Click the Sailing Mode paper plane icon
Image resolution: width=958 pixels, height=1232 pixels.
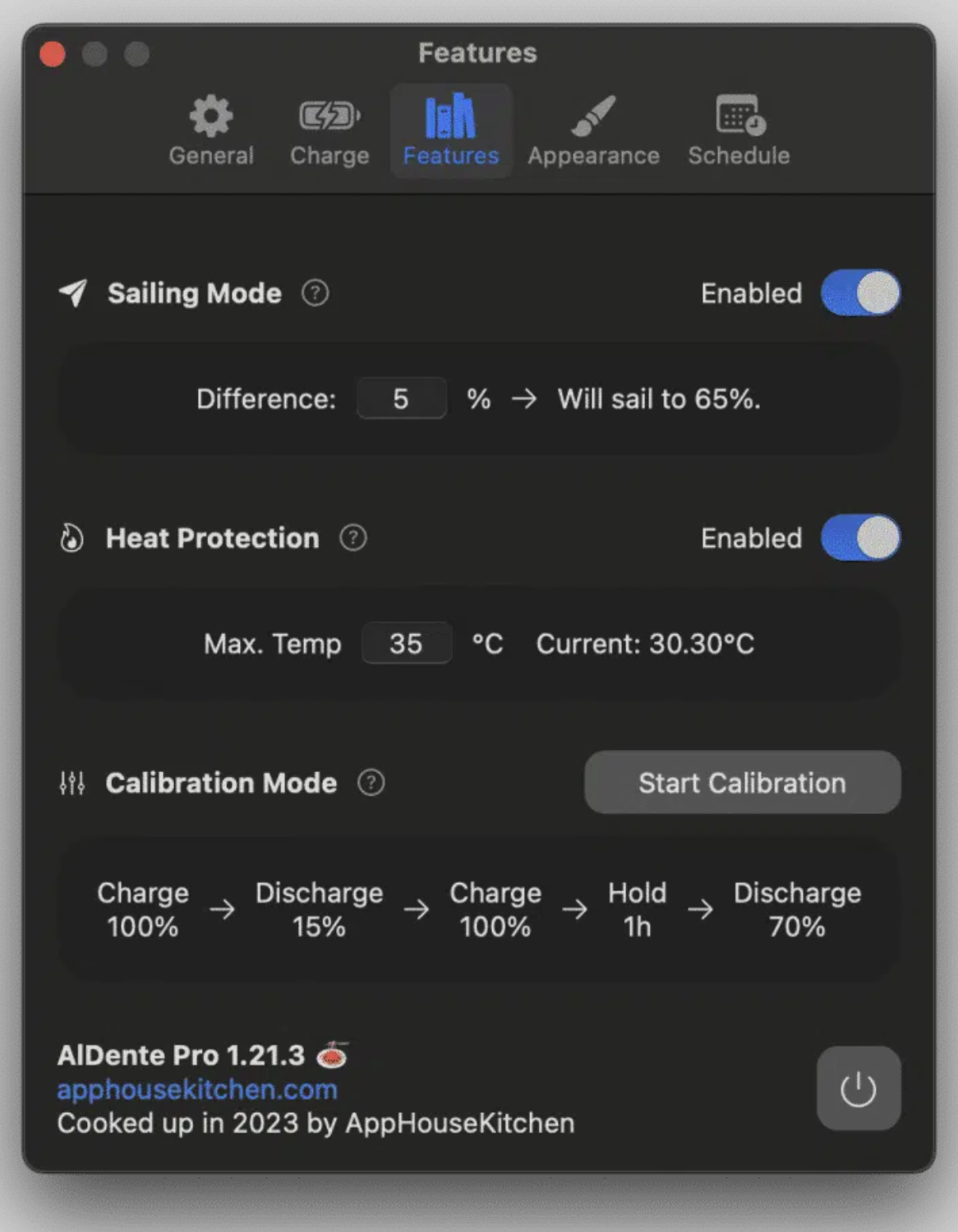point(73,293)
